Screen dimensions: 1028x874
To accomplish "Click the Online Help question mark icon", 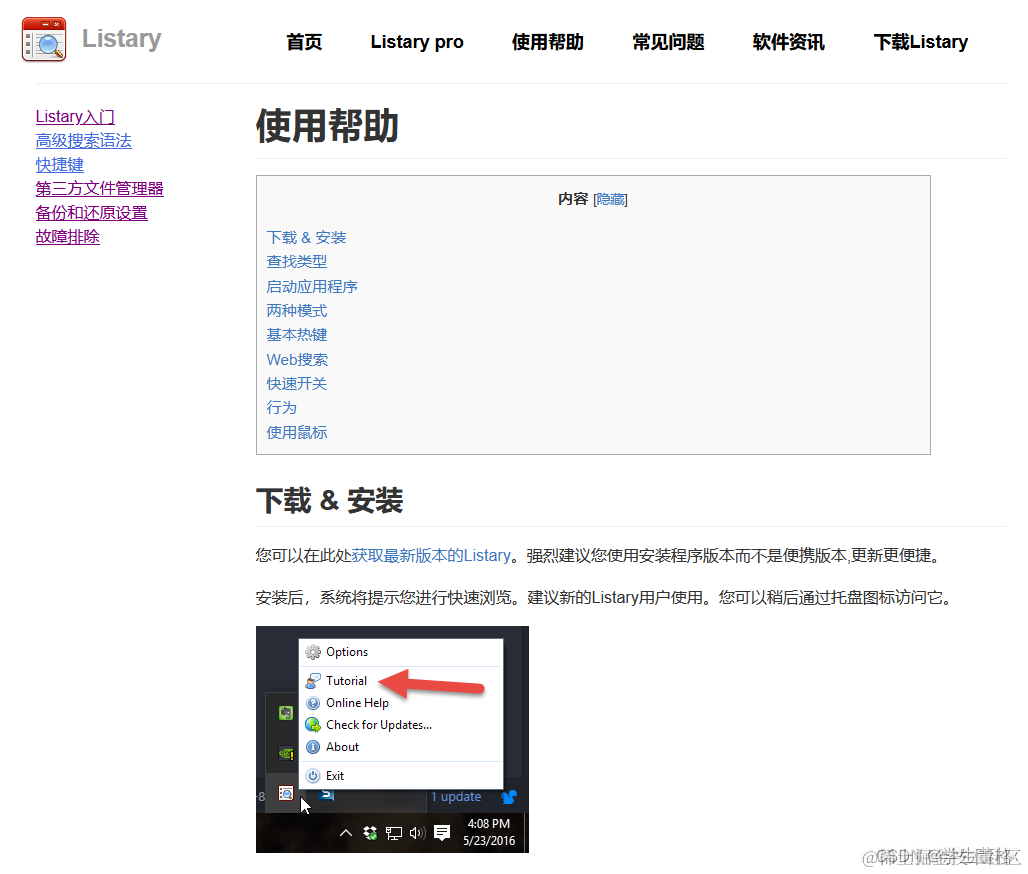I will tap(312, 703).
